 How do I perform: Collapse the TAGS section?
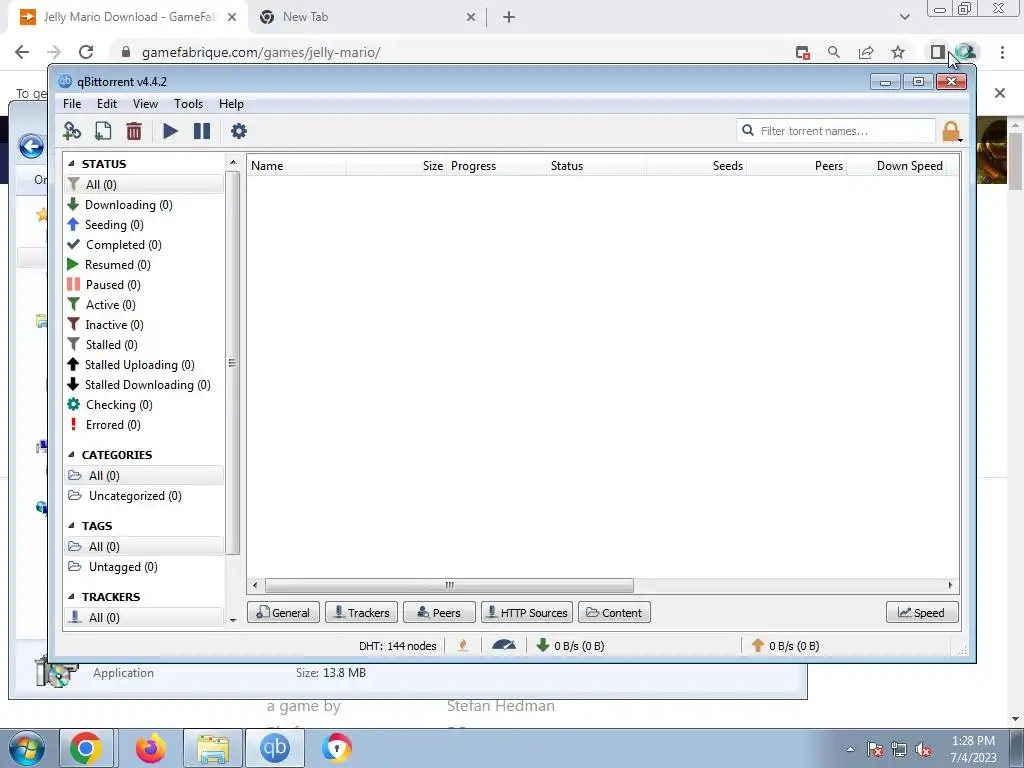tap(71, 526)
